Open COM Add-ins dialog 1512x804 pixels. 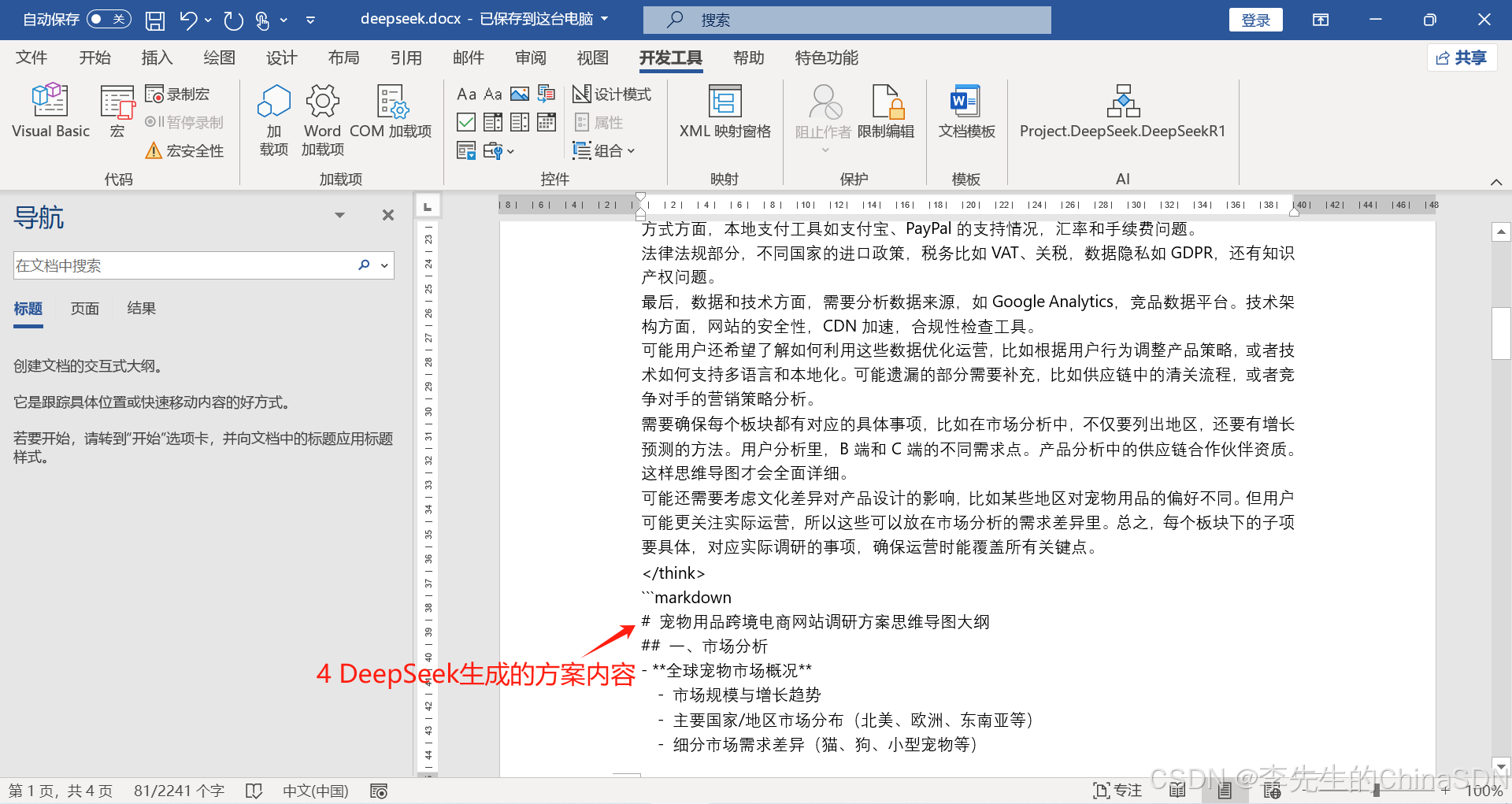pos(391,110)
